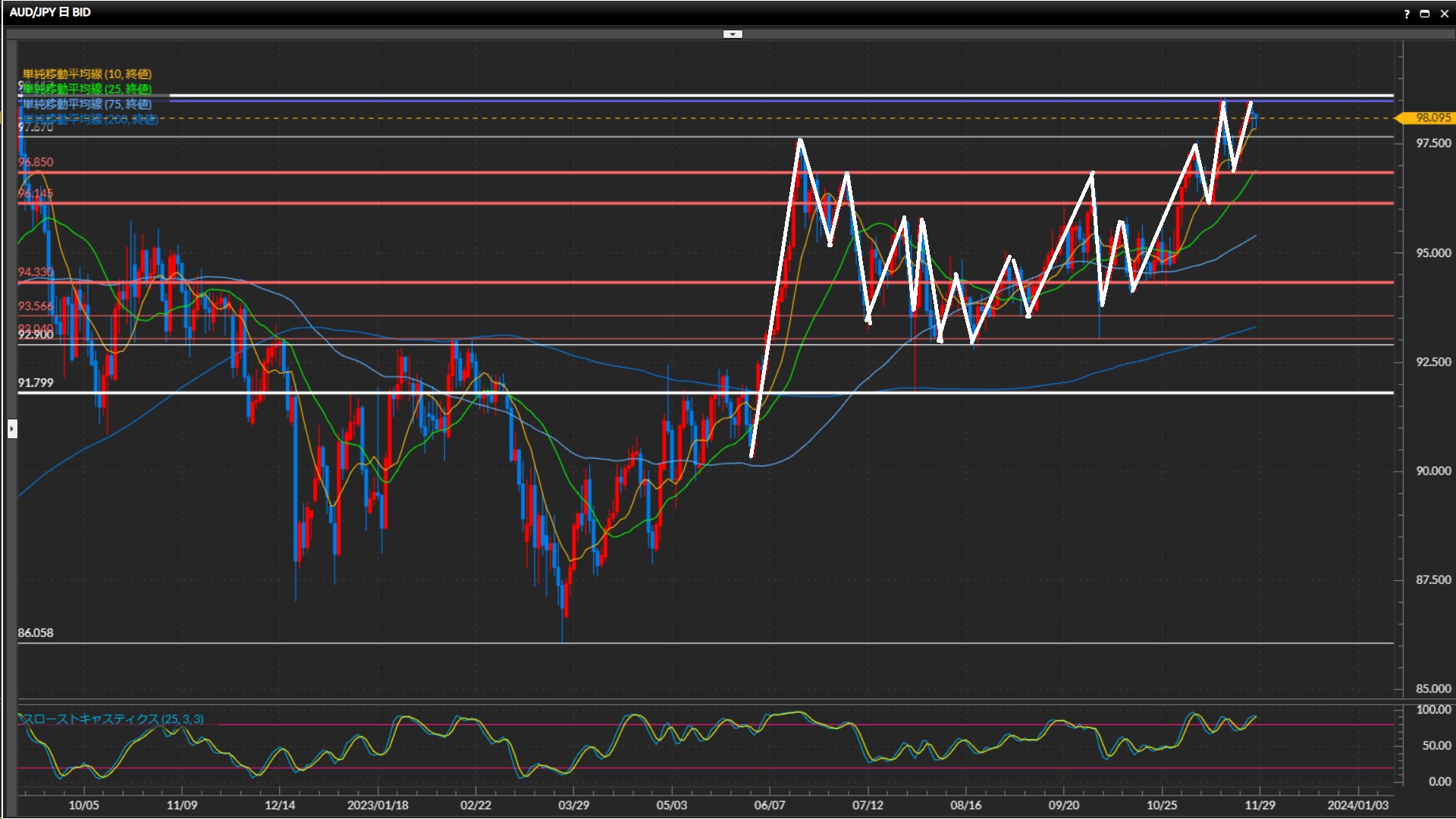The height and width of the screenshot is (819, 1456).
Task: Select the 10-period moving average label
Action: [x=87, y=74]
